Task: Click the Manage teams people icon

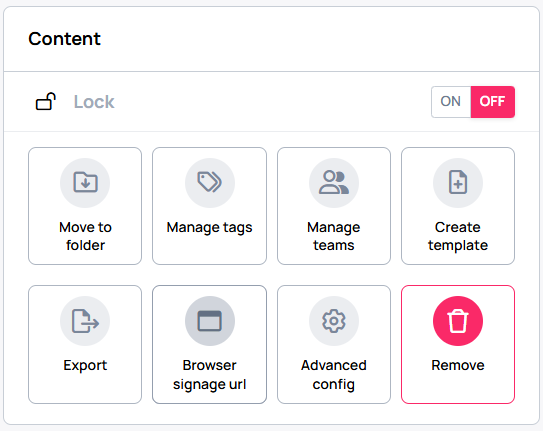Action: point(334,182)
